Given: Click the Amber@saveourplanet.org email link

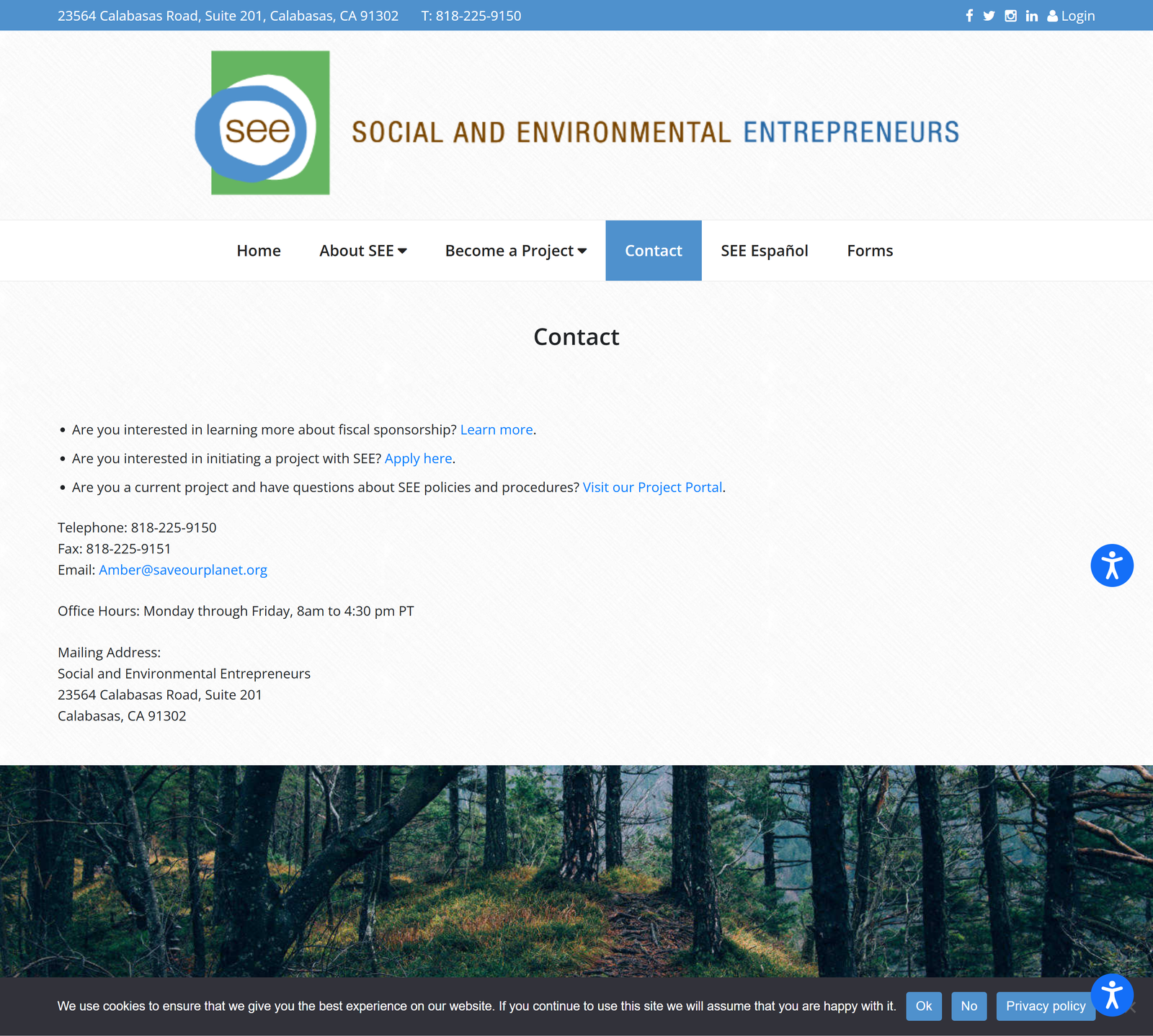Looking at the screenshot, I should (x=183, y=570).
